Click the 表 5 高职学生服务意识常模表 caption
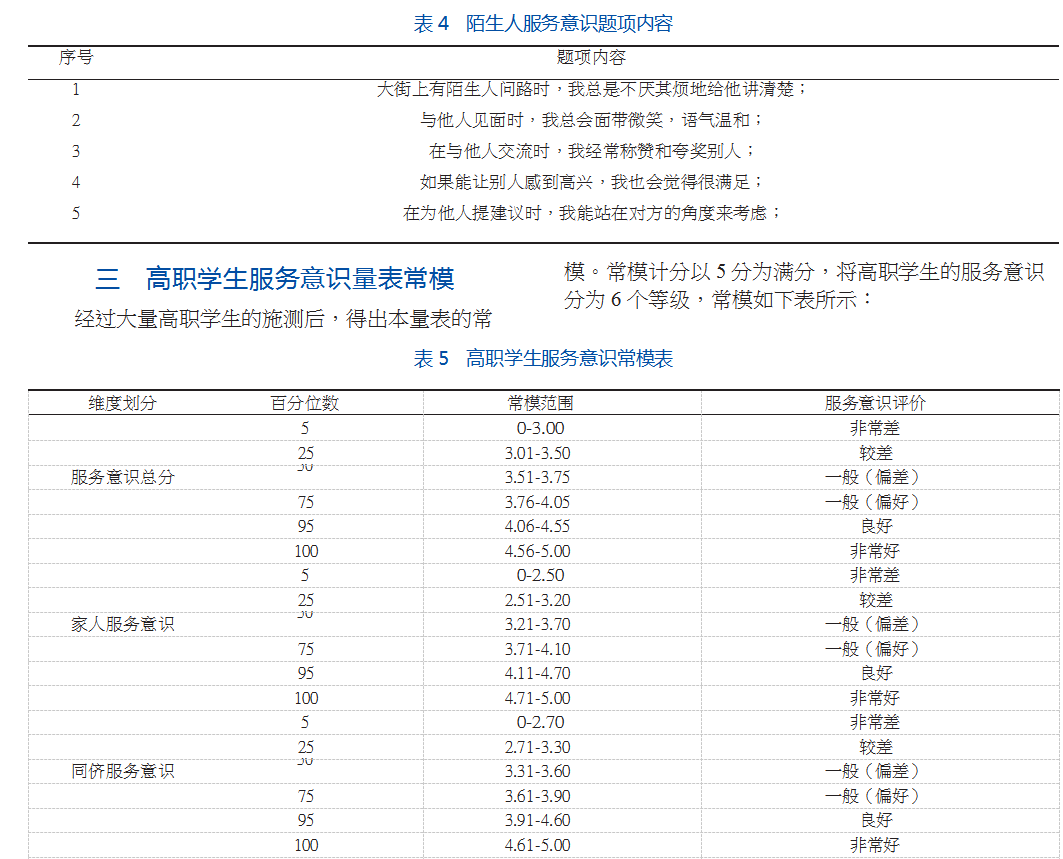 point(543,359)
